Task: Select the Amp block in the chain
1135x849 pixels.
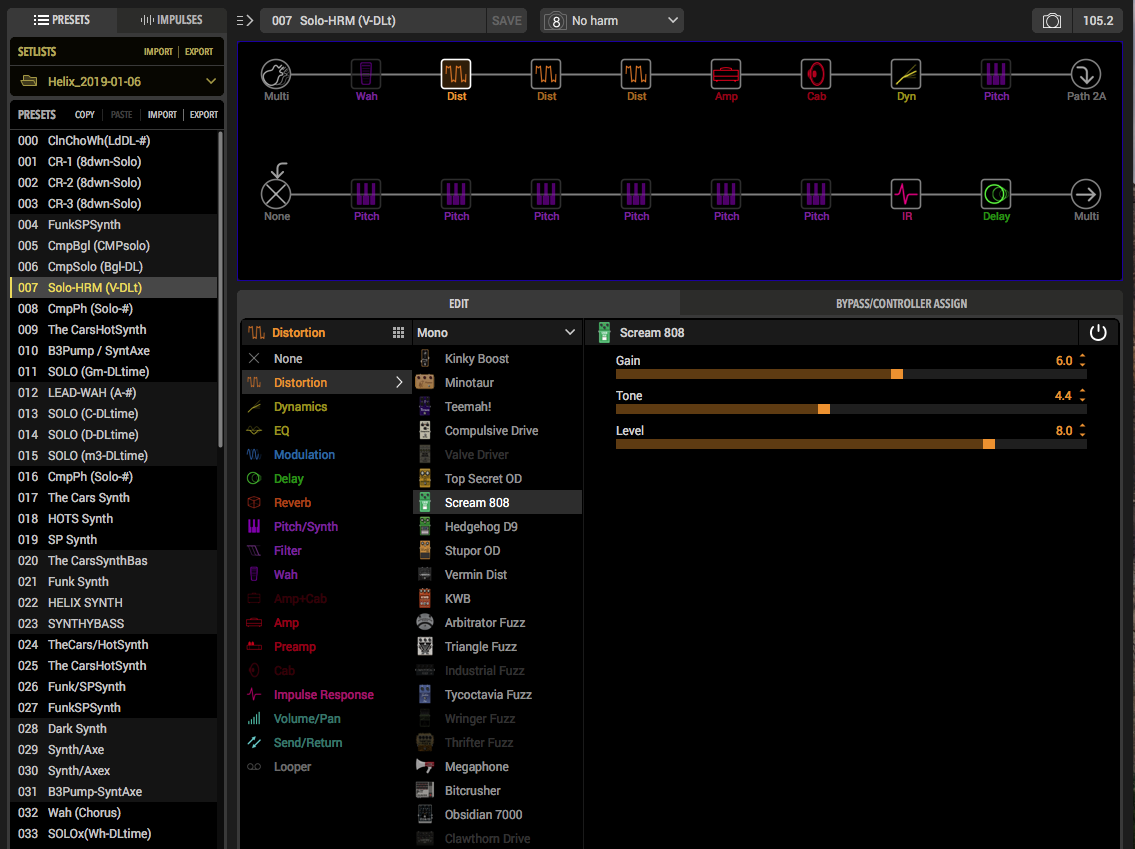Action: [726, 74]
